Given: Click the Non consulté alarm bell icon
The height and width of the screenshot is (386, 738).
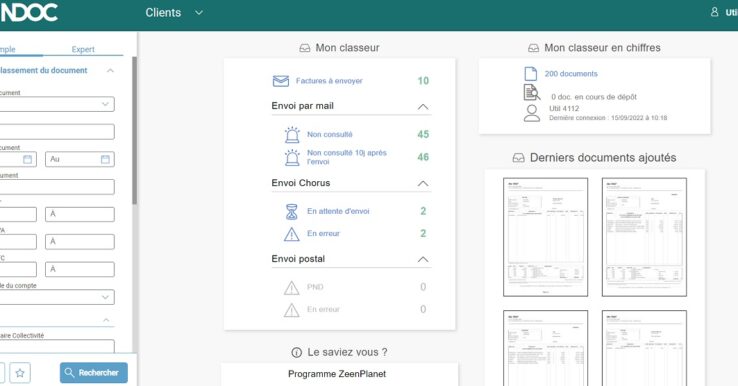Looking at the screenshot, I should click(x=292, y=135).
